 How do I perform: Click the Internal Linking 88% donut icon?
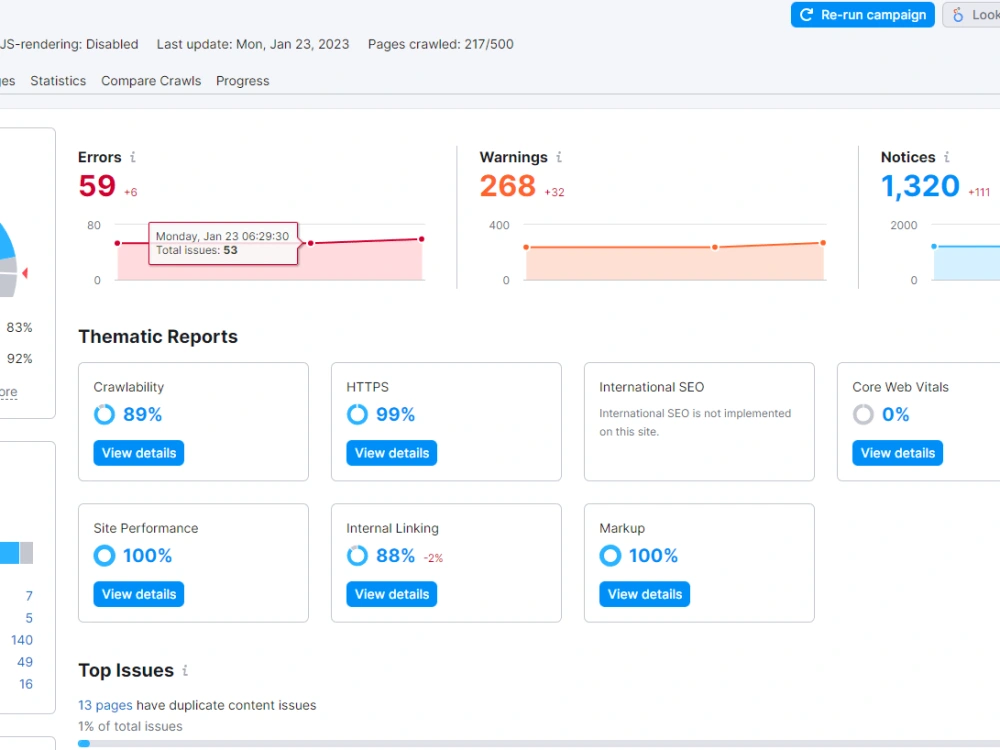point(357,555)
